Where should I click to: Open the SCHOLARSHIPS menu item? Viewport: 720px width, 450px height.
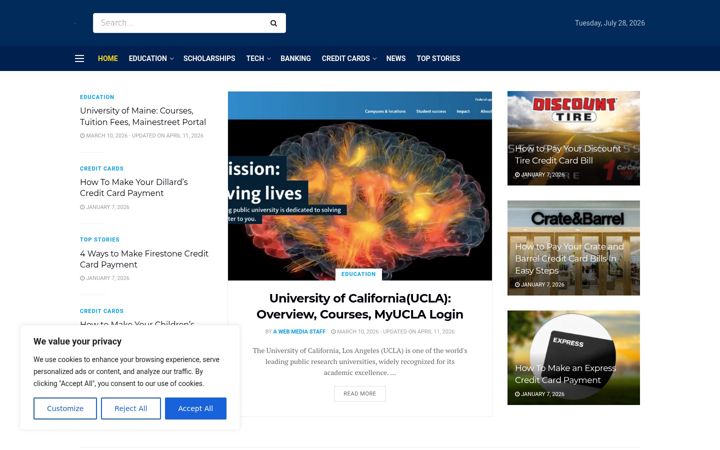point(209,58)
